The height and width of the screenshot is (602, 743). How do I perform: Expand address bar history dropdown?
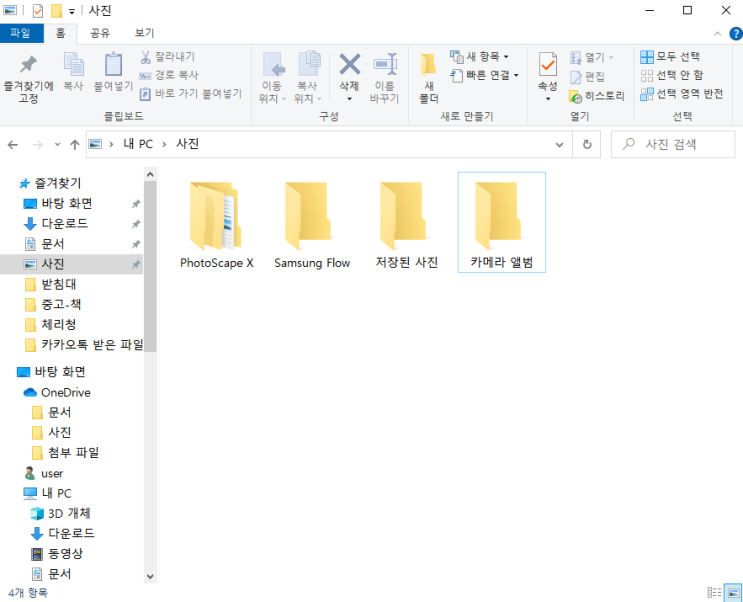pos(559,145)
